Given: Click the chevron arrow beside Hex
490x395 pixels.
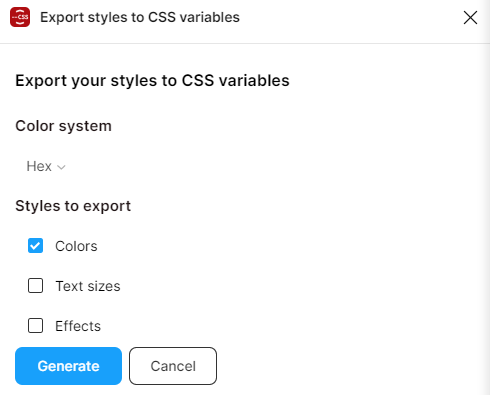Looking at the screenshot, I should coord(61,167).
